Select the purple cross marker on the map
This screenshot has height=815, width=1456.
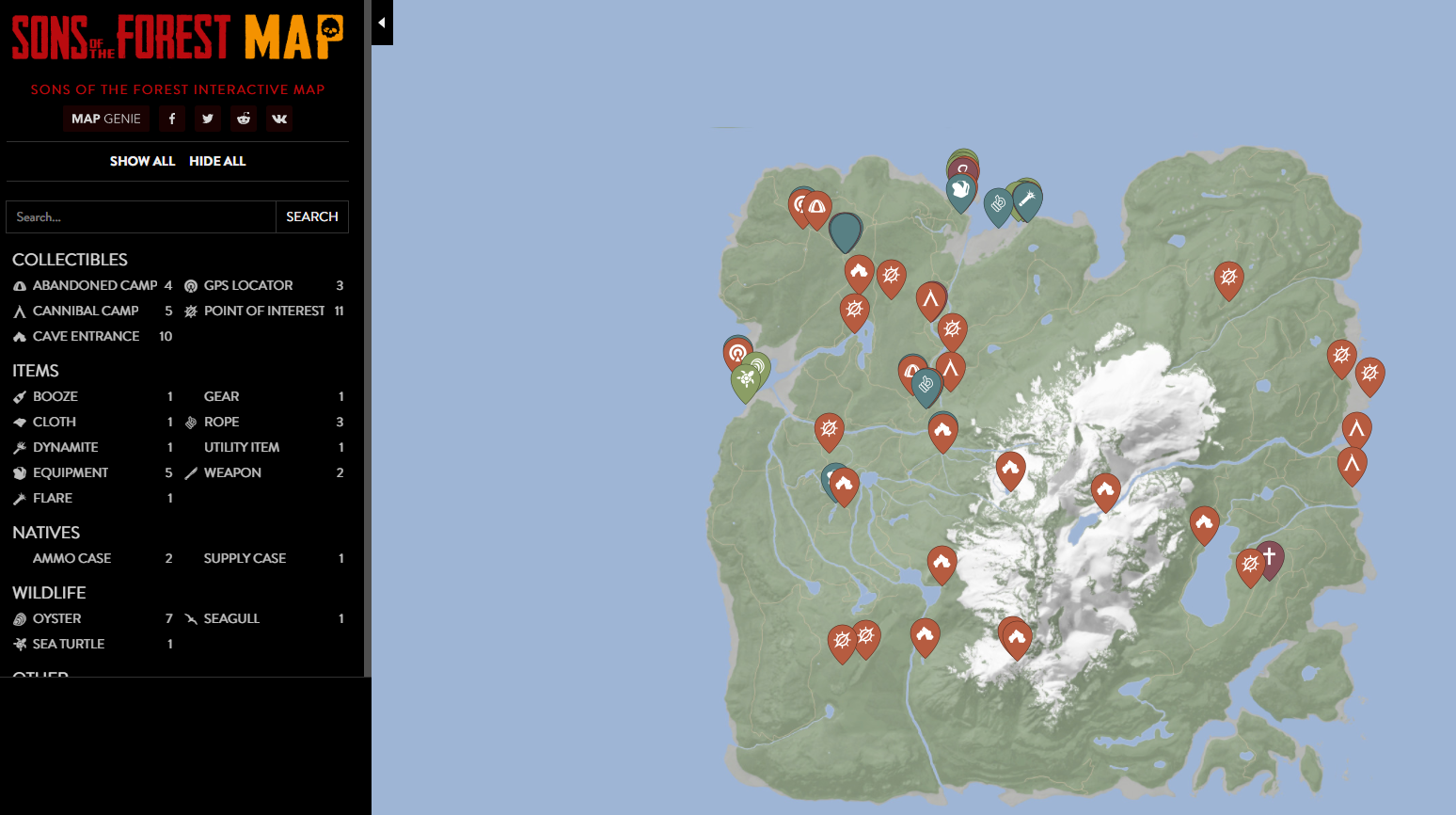[1270, 559]
